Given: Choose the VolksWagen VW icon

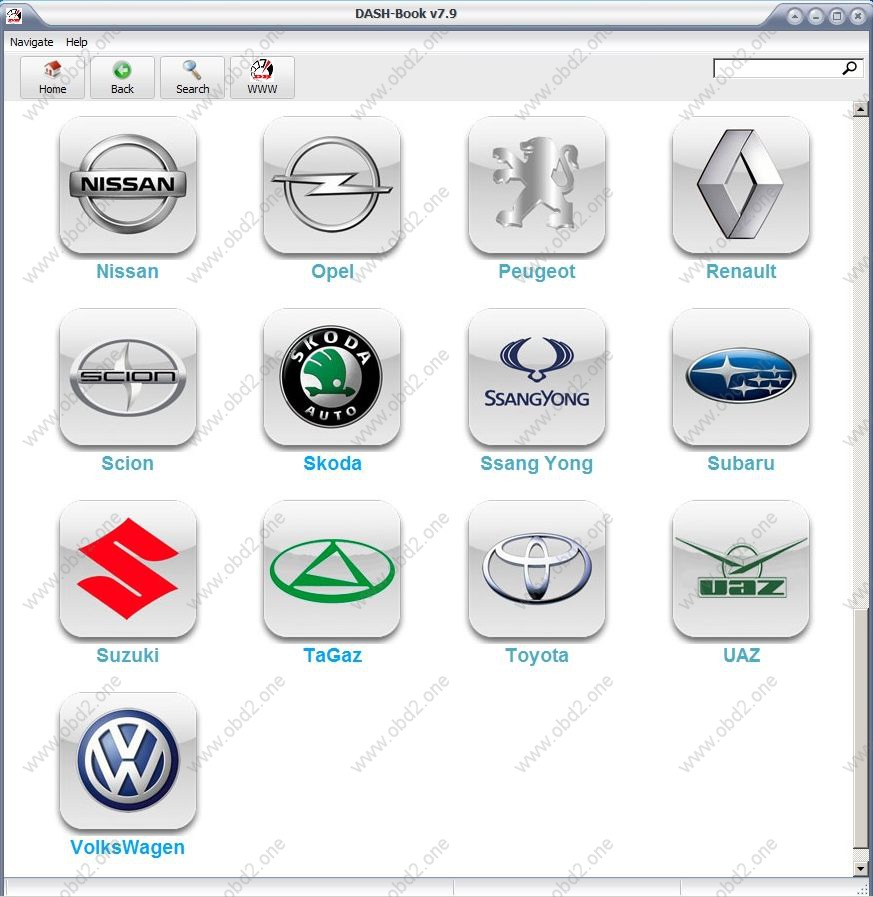Looking at the screenshot, I should (x=128, y=761).
